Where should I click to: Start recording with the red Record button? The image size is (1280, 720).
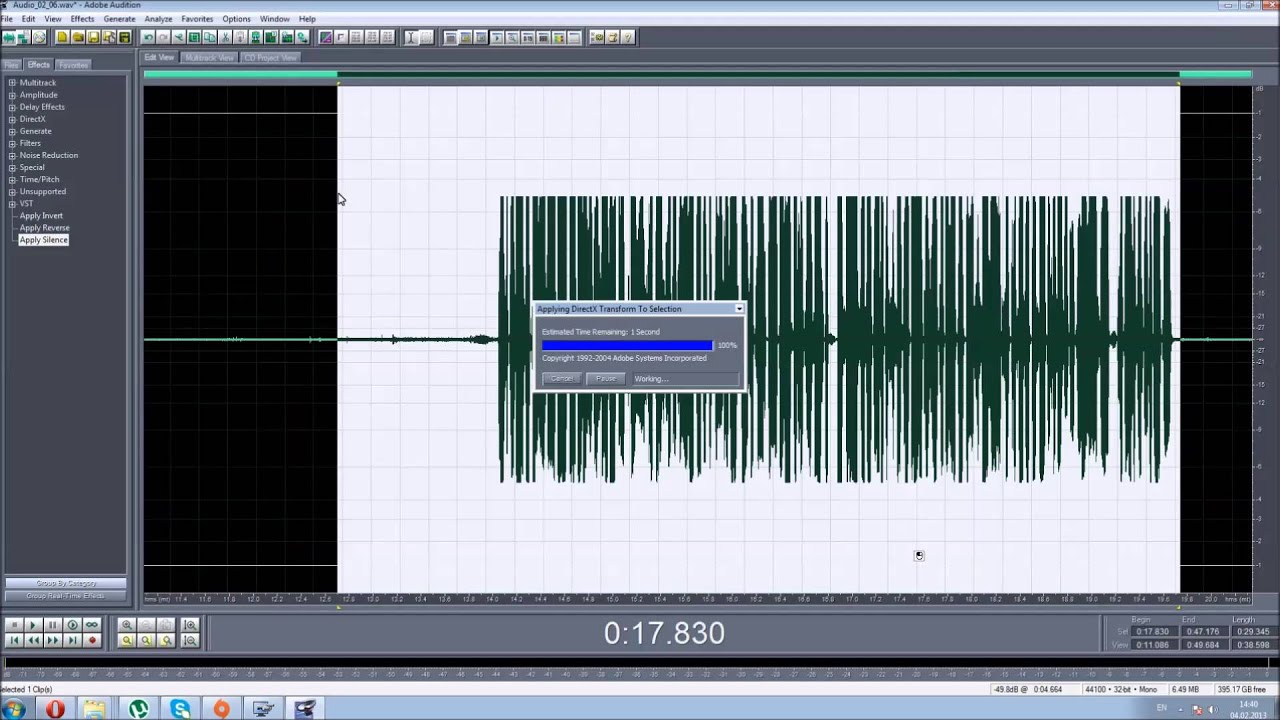pyautogui.click(x=92, y=640)
